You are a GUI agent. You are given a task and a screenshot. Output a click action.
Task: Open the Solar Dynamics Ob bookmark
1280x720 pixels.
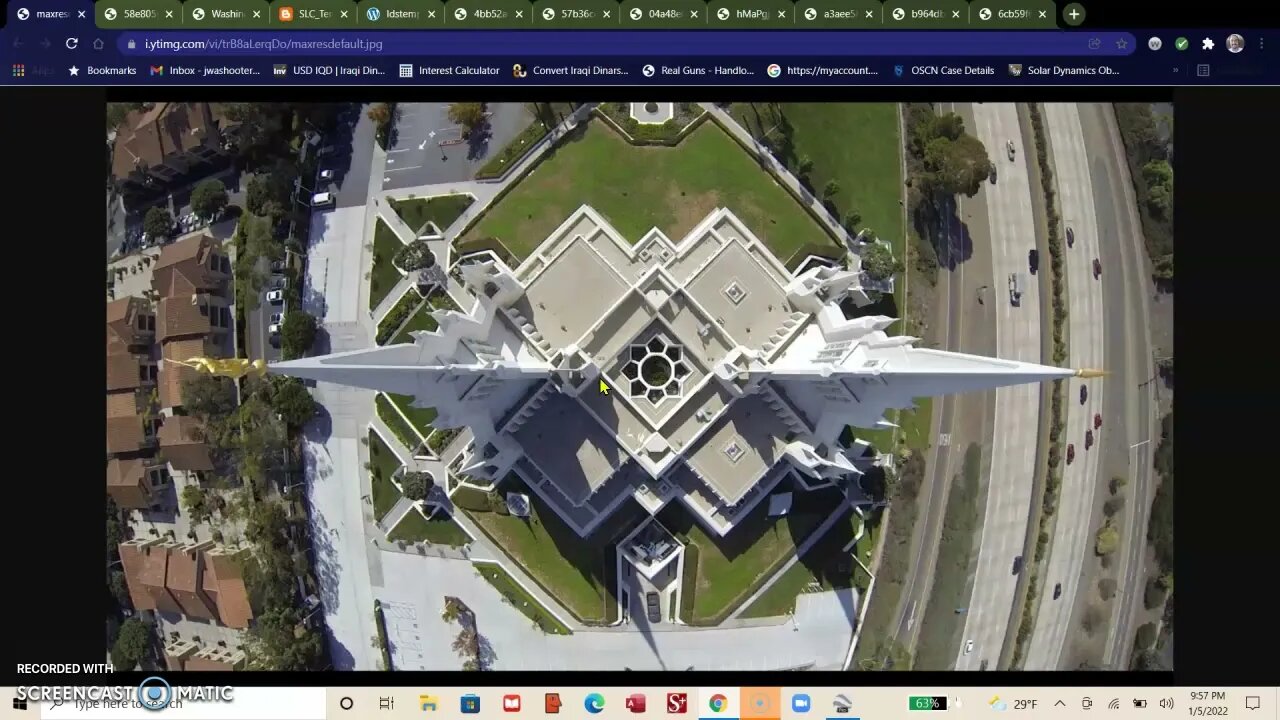click(x=1064, y=71)
